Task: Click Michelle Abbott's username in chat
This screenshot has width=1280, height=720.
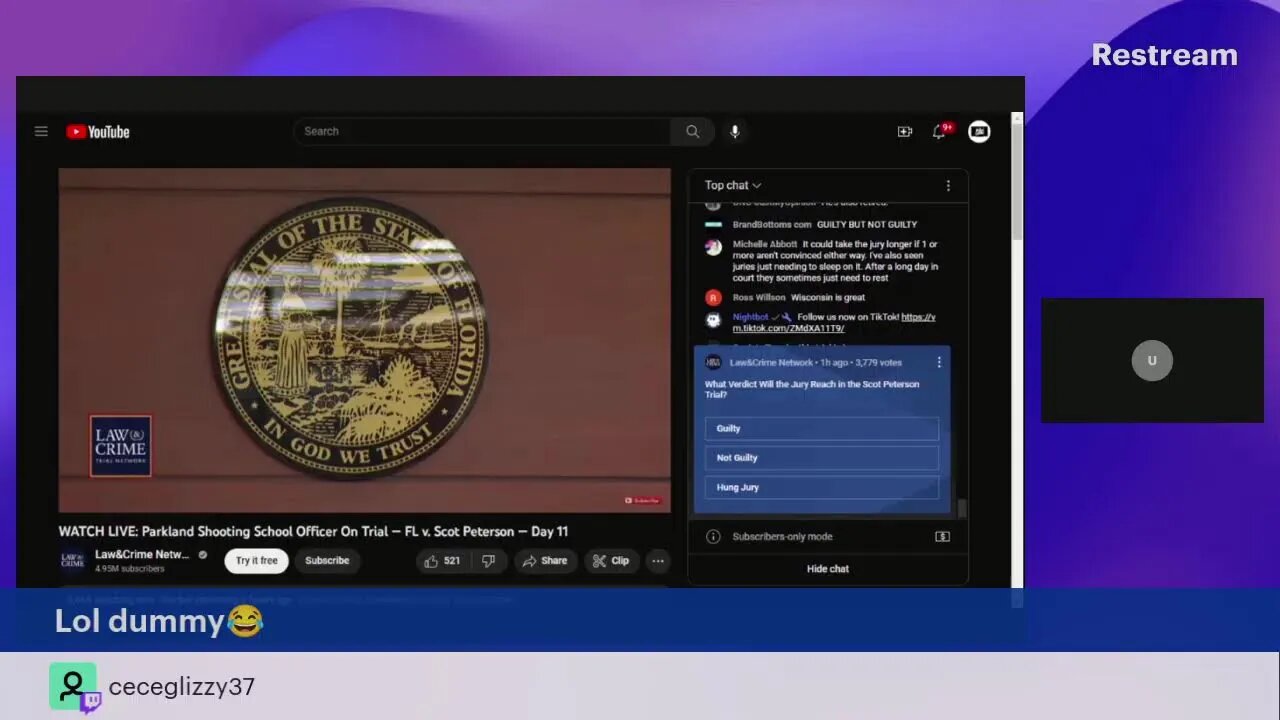Action: coord(765,244)
